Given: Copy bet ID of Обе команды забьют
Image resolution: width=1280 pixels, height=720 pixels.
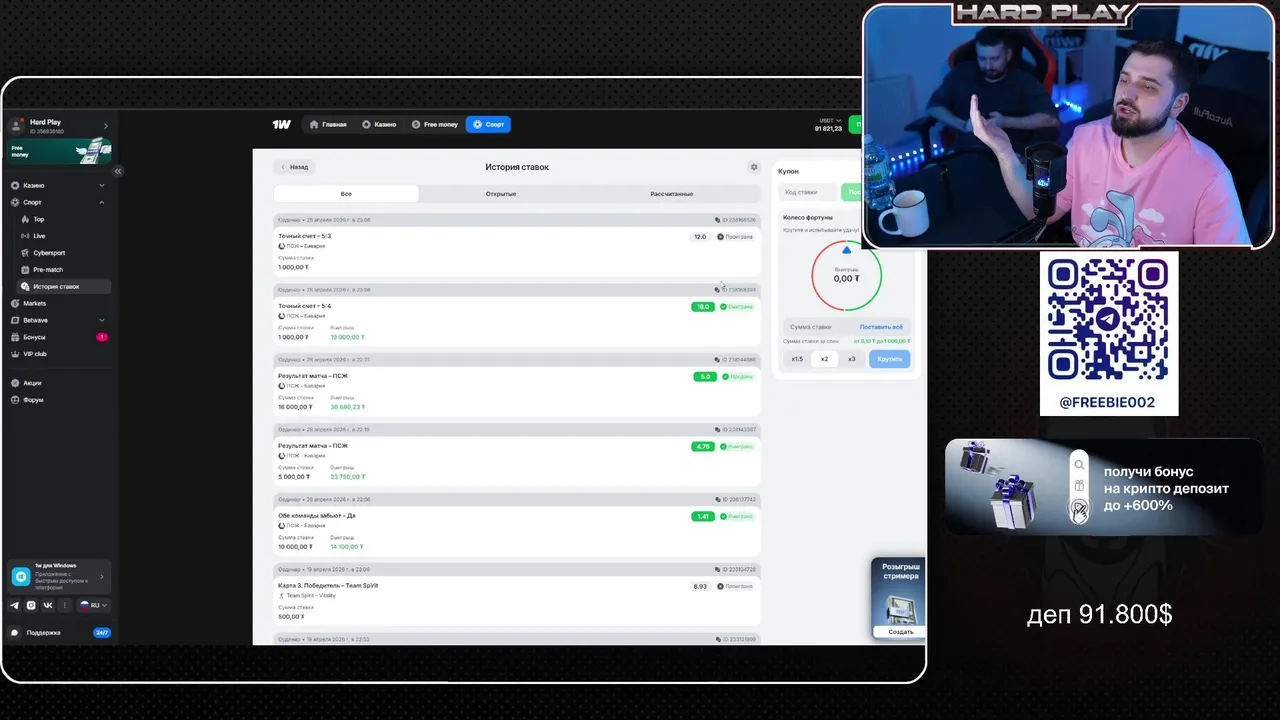Looking at the screenshot, I should tap(717, 500).
